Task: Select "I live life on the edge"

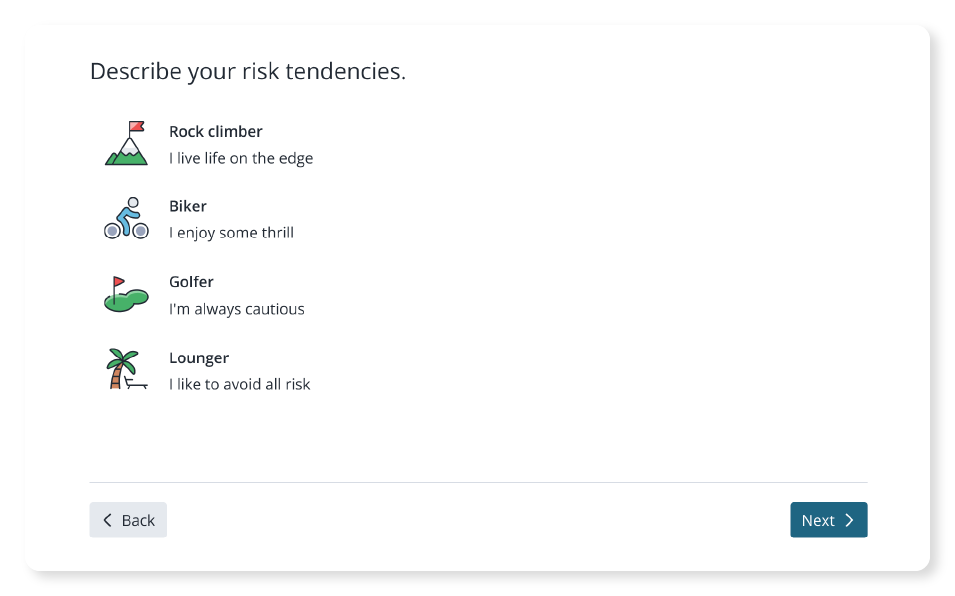Action: coord(241,158)
